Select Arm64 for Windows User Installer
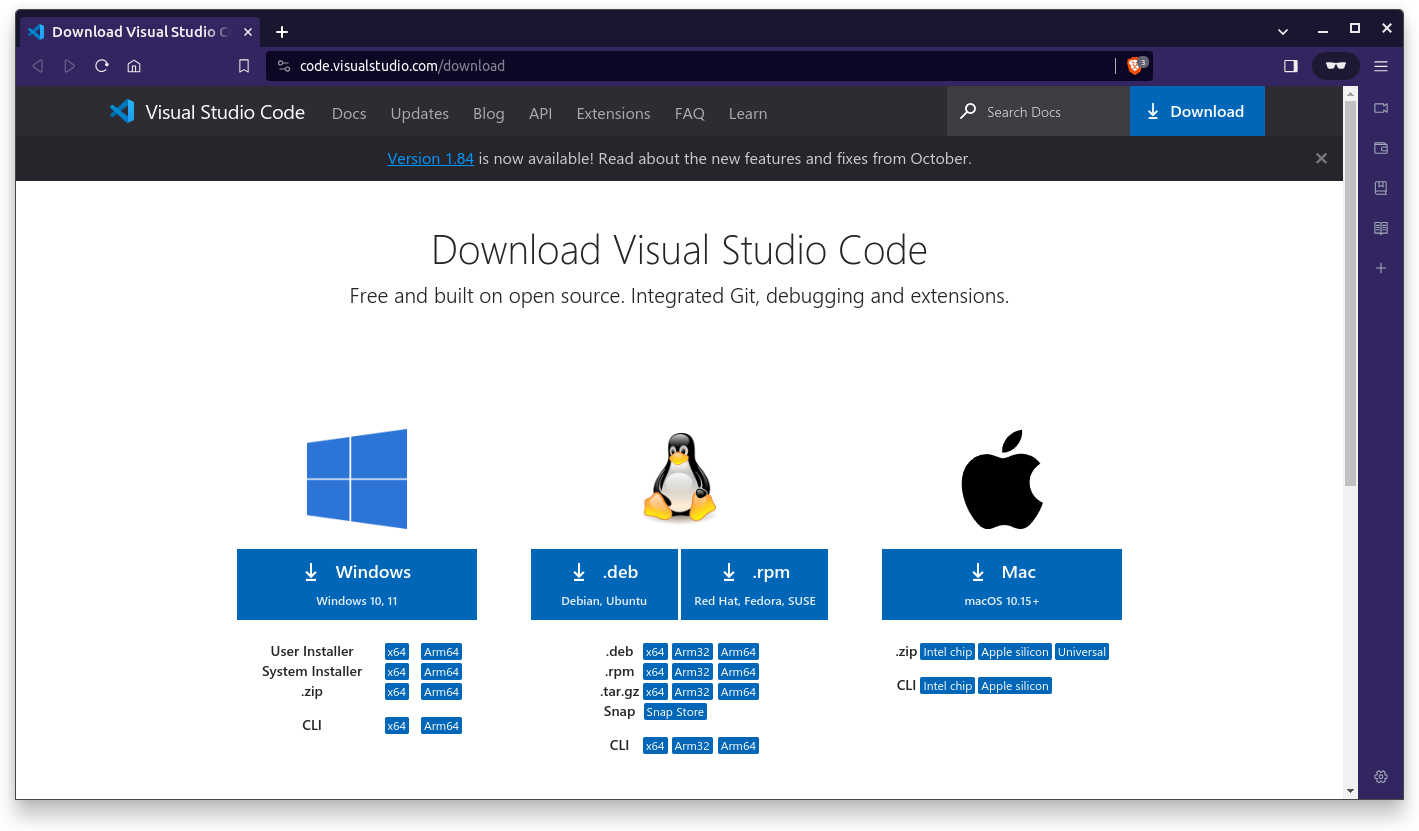1419x831 pixels. click(441, 652)
